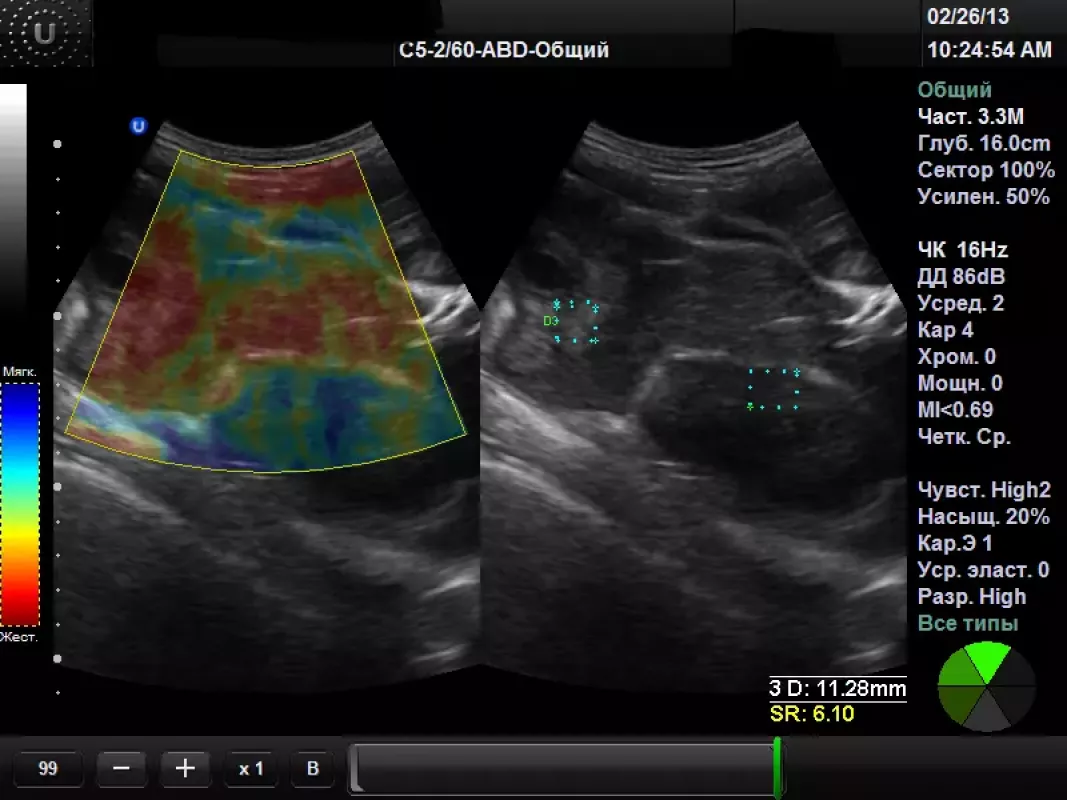The image size is (1067, 800).
Task: Open the 'Общий' preset label
Action: tap(954, 90)
